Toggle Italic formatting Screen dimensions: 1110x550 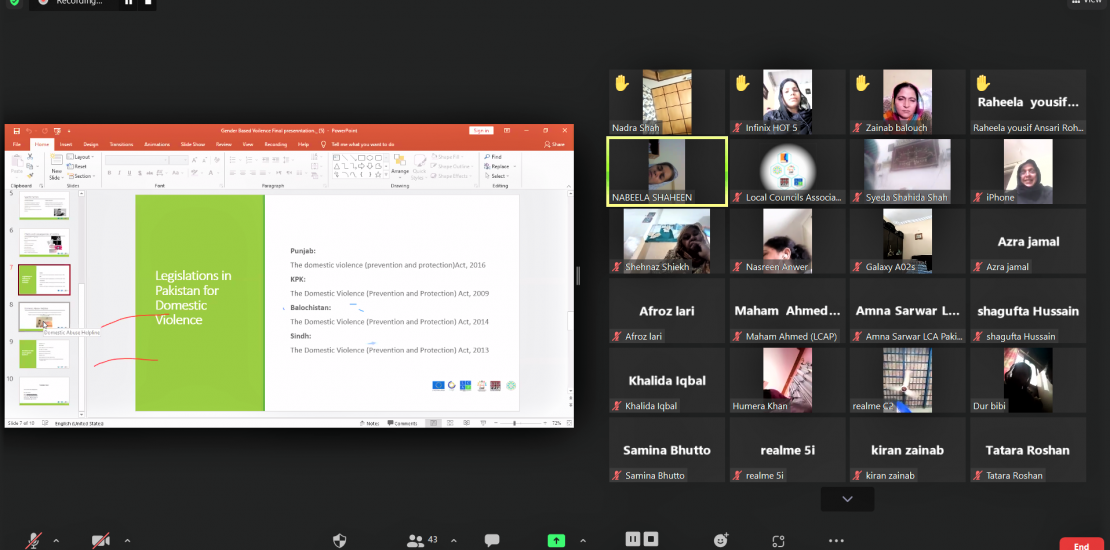[x=120, y=173]
